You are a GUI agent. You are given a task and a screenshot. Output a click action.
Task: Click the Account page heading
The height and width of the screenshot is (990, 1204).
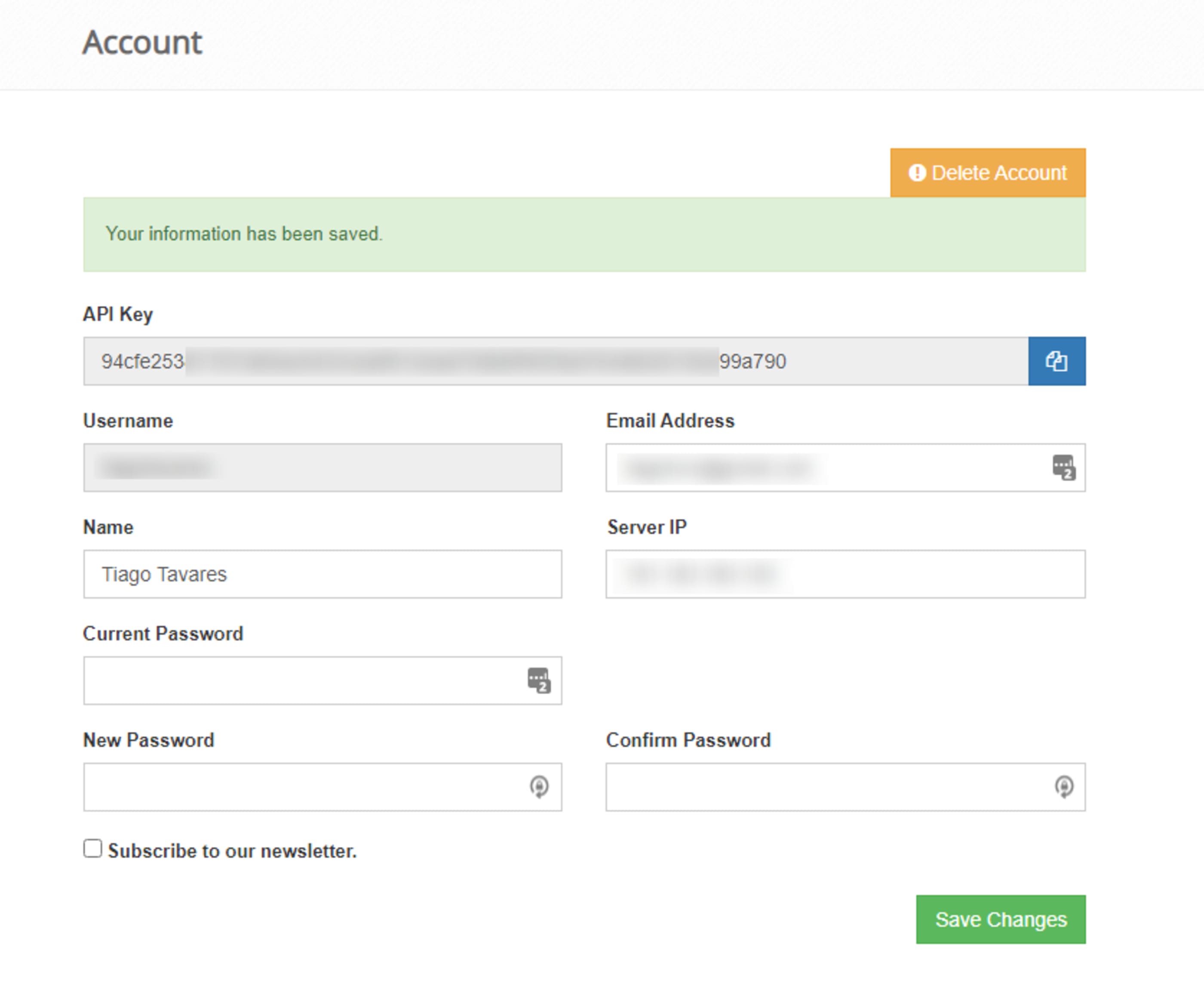(x=142, y=43)
